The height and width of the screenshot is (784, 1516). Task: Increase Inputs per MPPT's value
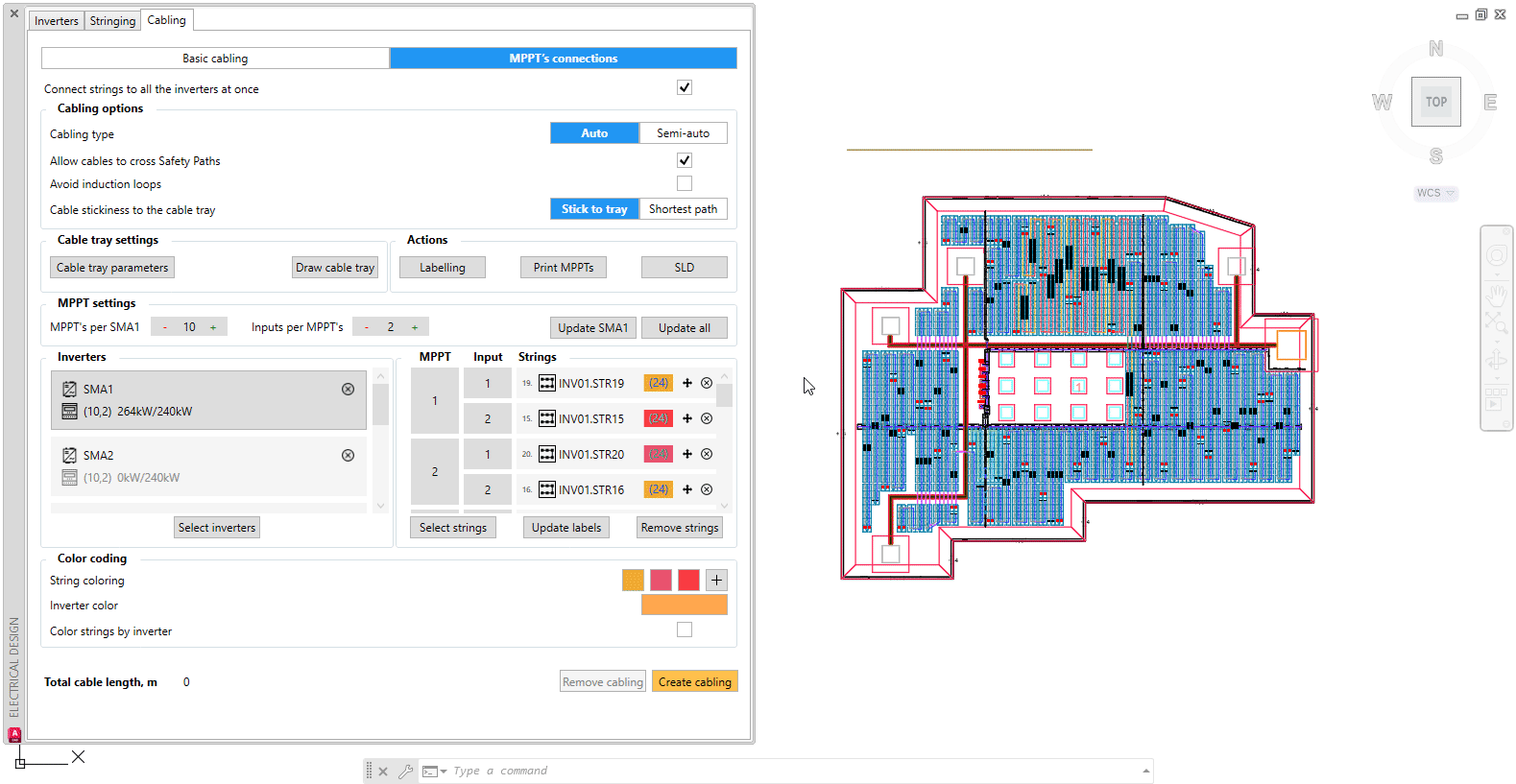click(x=415, y=327)
